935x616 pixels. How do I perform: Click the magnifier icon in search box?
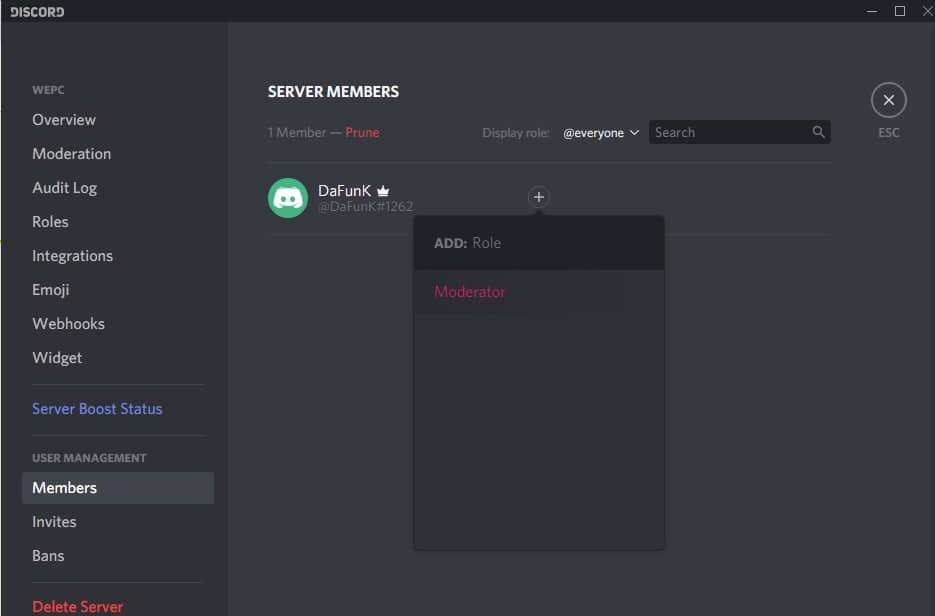(x=818, y=132)
